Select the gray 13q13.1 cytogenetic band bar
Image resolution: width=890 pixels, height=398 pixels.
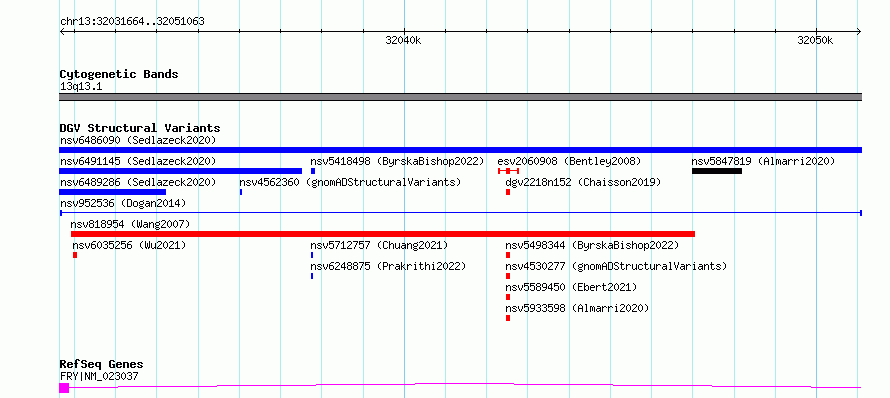pyautogui.click(x=460, y=97)
